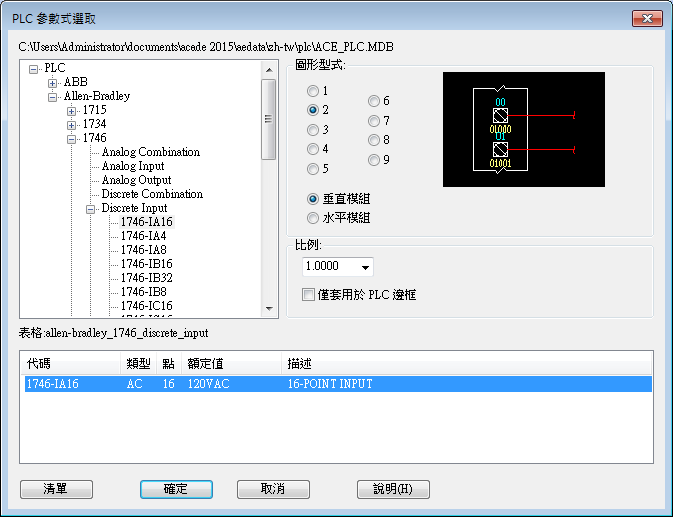
Task: Select graphics style radio button 7
Action: pyautogui.click(x=374, y=121)
